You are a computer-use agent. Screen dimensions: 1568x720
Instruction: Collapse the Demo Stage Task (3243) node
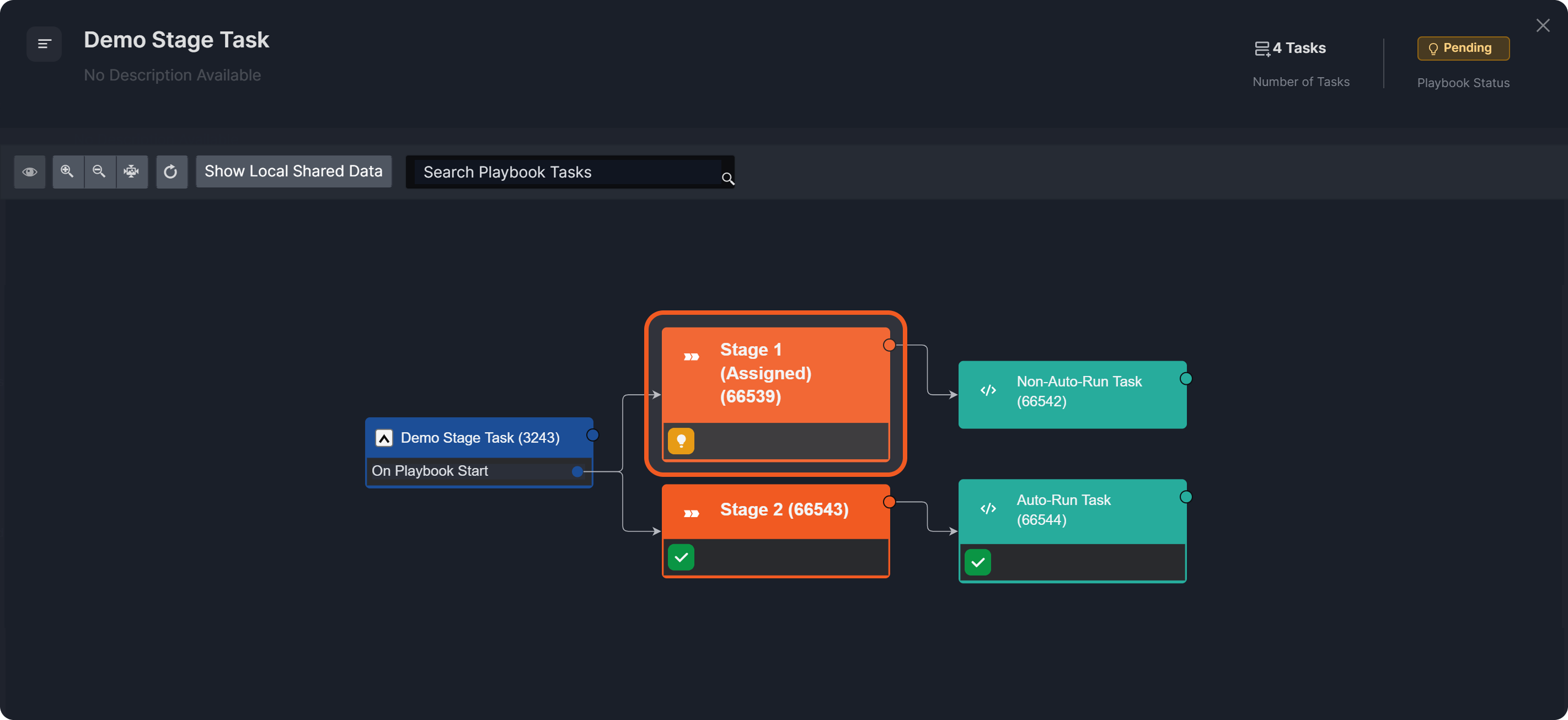point(384,438)
